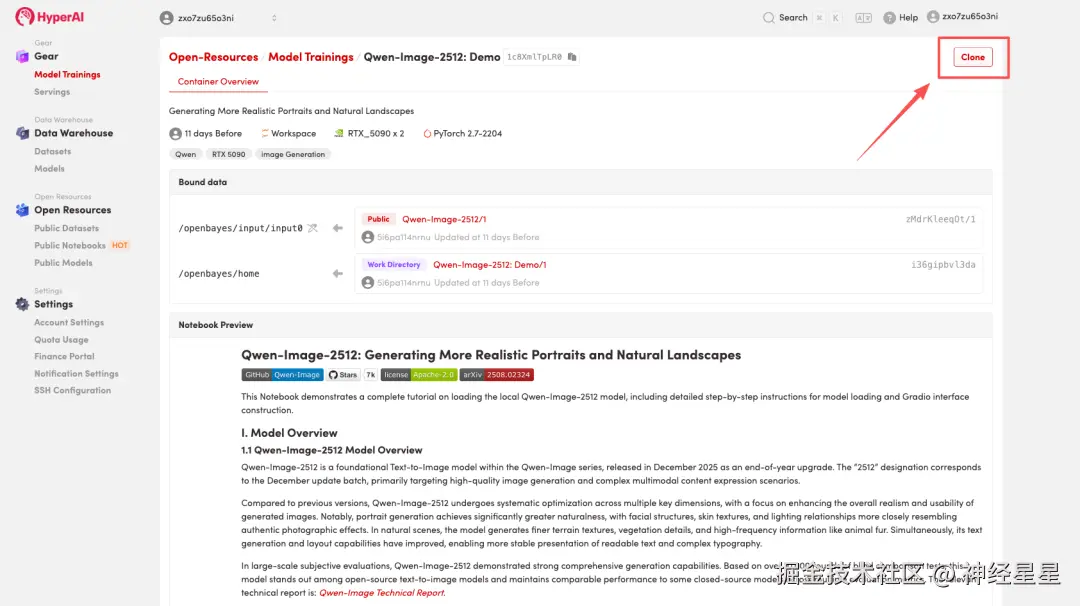1080x606 pixels.
Task: Click the Help question mark icon
Action: pos(889,18)
